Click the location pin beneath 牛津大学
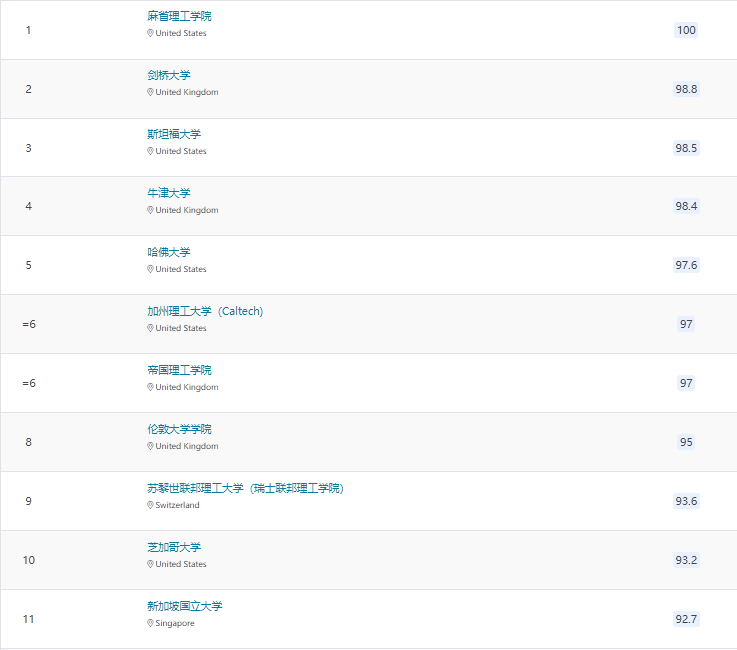 (150, 210)
